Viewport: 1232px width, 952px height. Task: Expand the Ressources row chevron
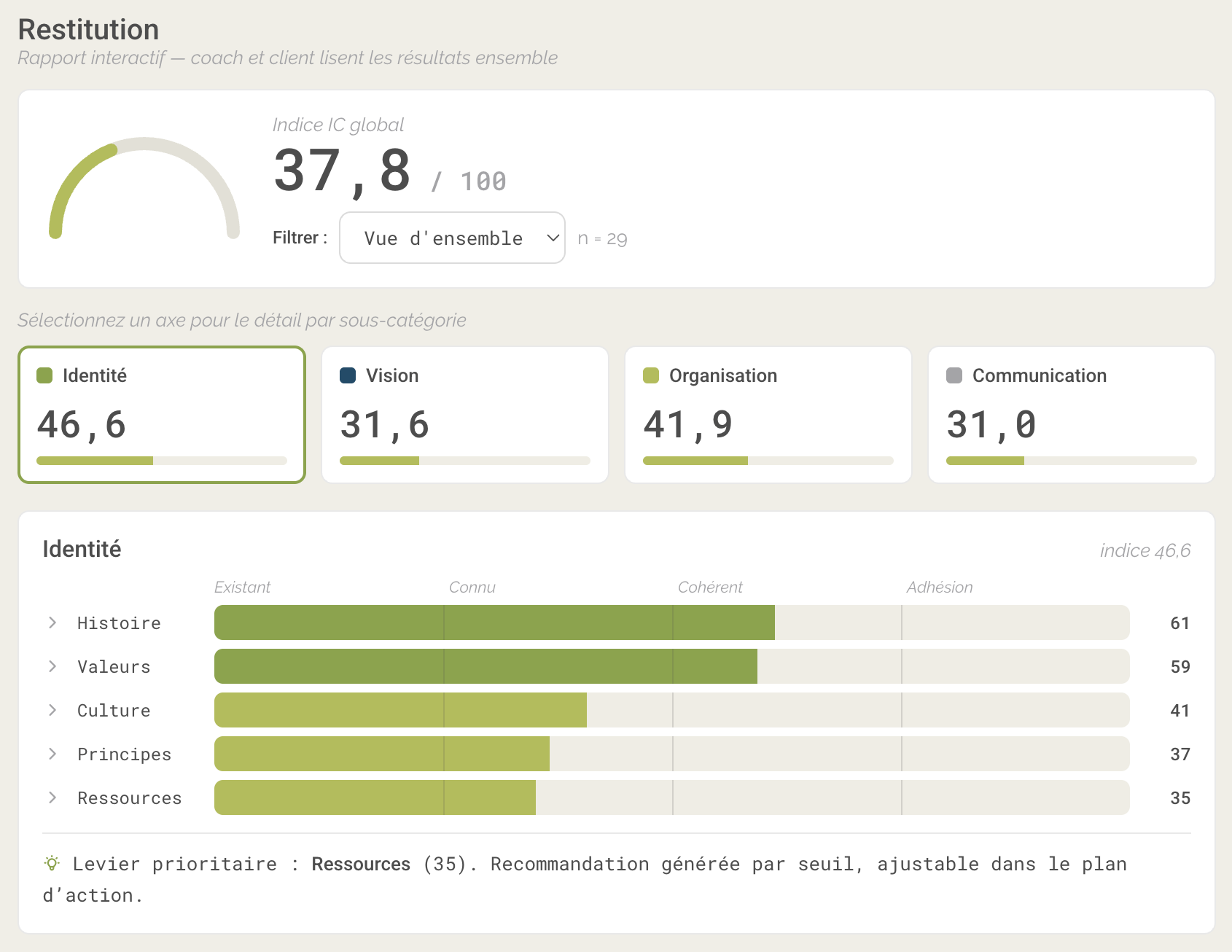pyautogui.click(x=52, y=797)
